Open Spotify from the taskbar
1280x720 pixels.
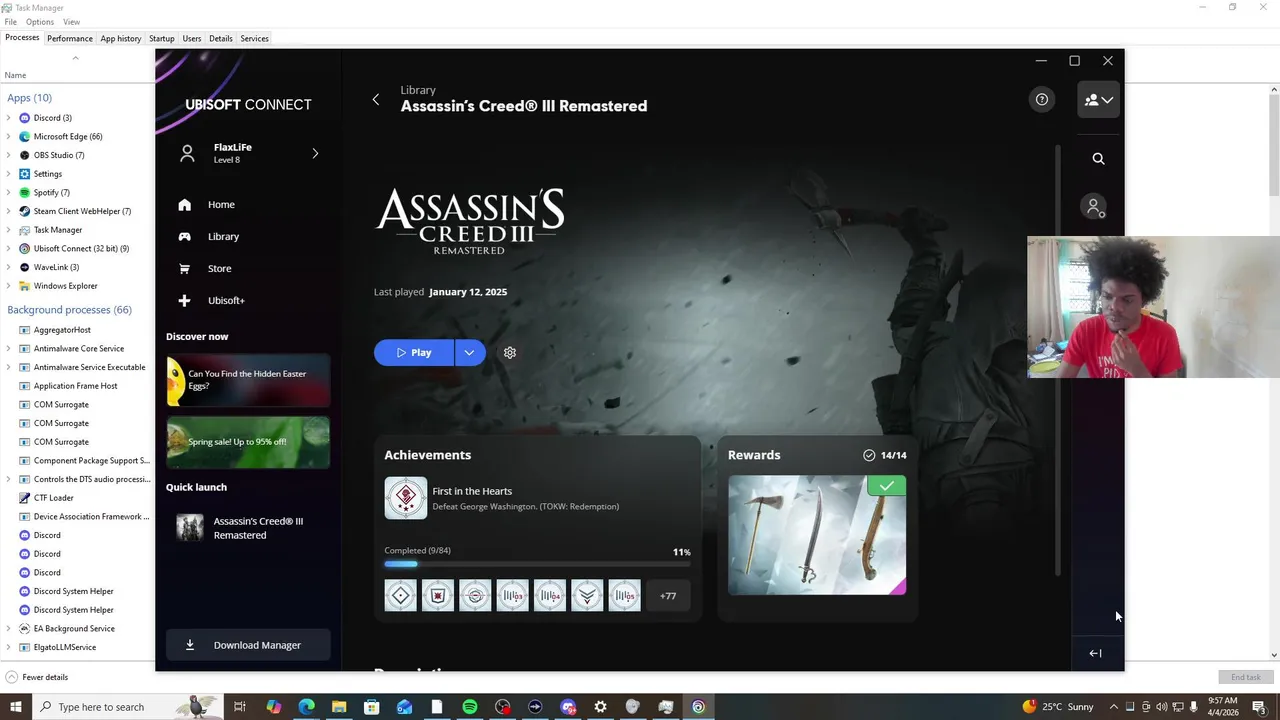point(470,707)
